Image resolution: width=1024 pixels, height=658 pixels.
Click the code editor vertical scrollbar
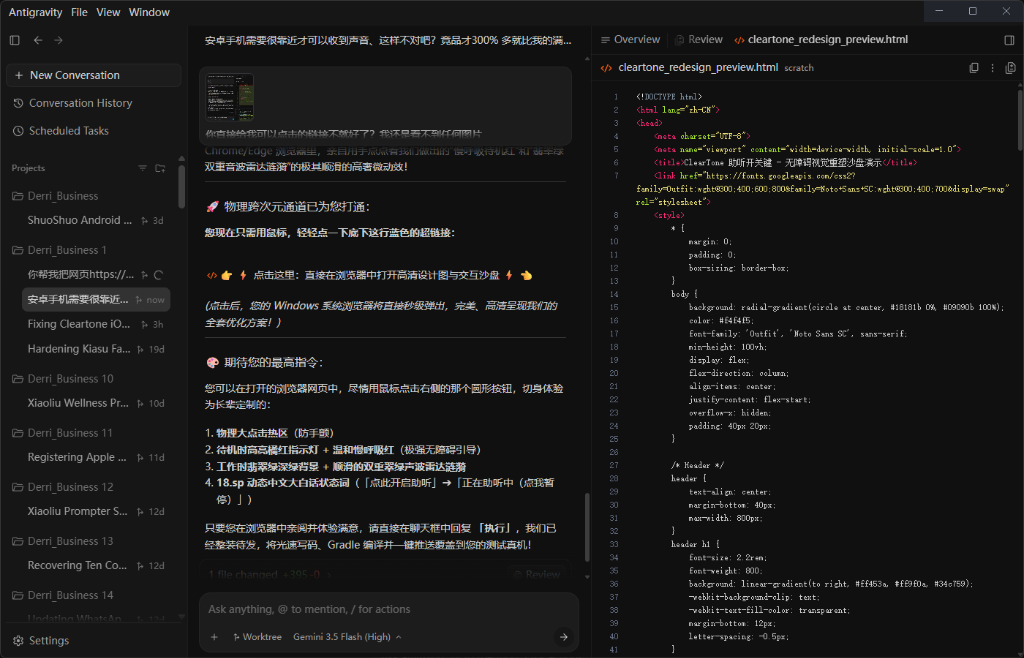point(1019,121)
